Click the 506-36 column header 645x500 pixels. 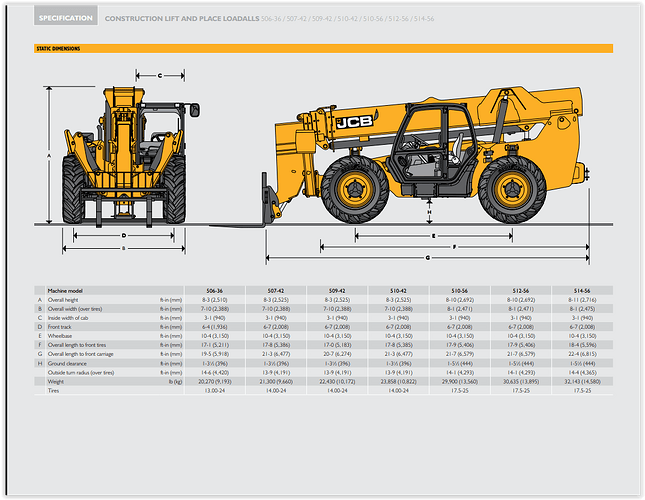(x=215, y=291)
